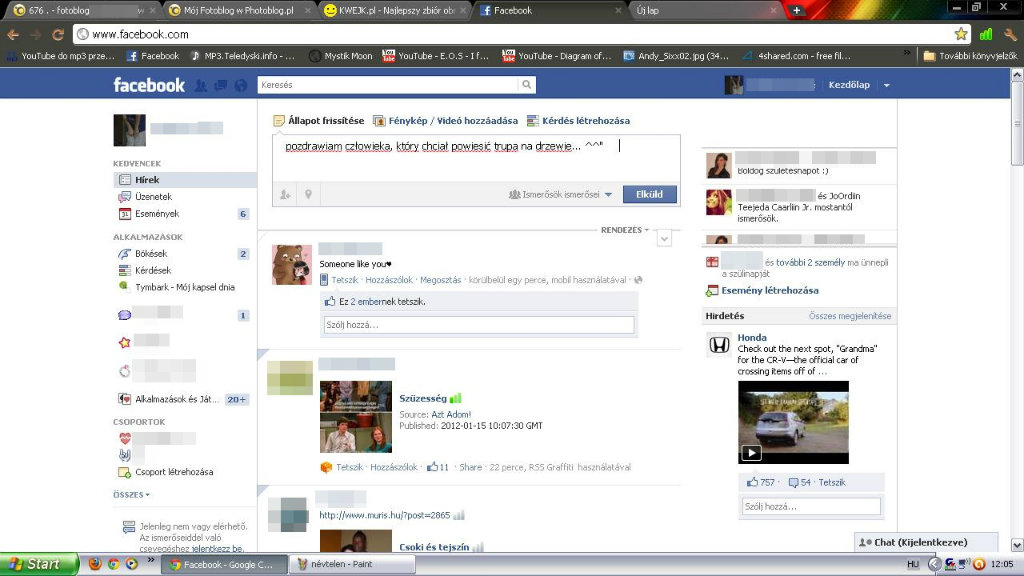Click Megosztás on Someone like you post

pos(440,280)
